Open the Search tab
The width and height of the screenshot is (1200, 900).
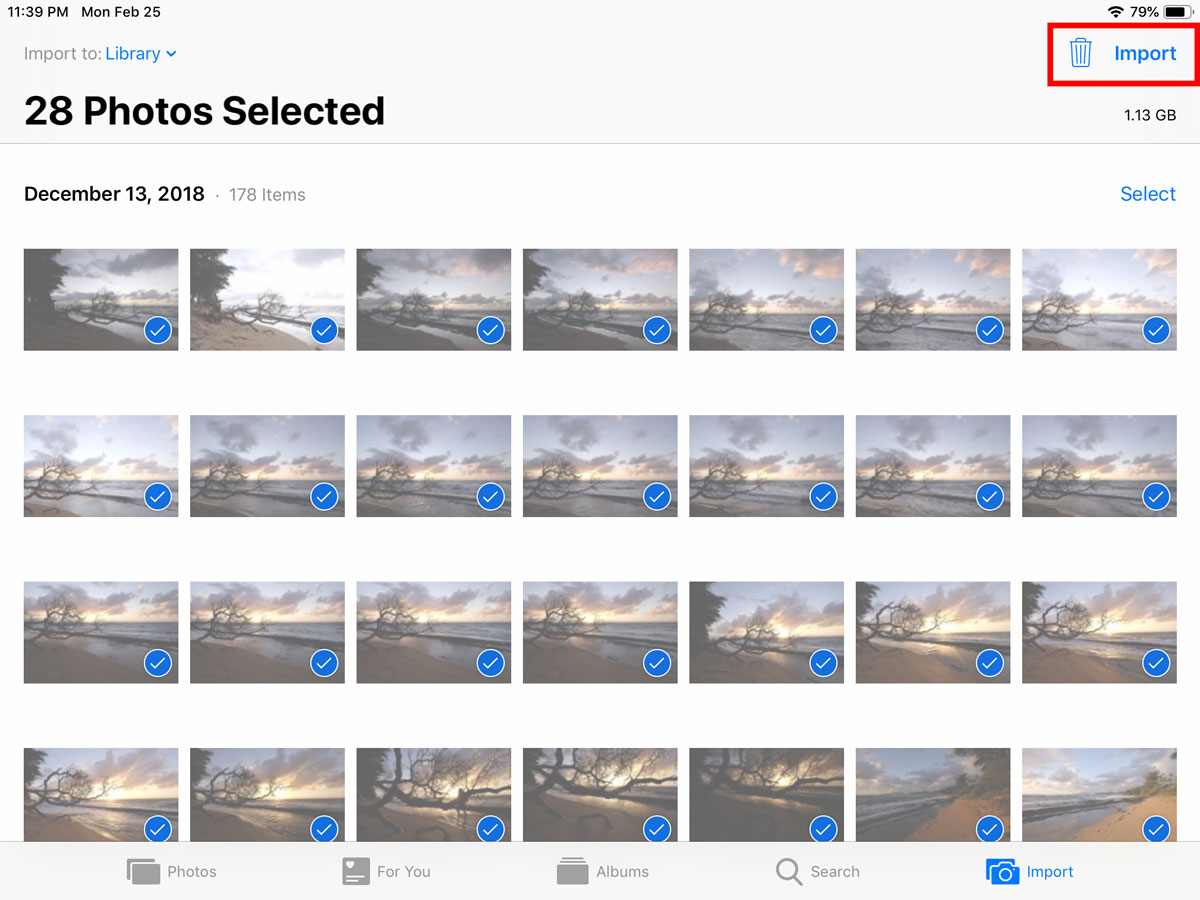click(817, 871)
